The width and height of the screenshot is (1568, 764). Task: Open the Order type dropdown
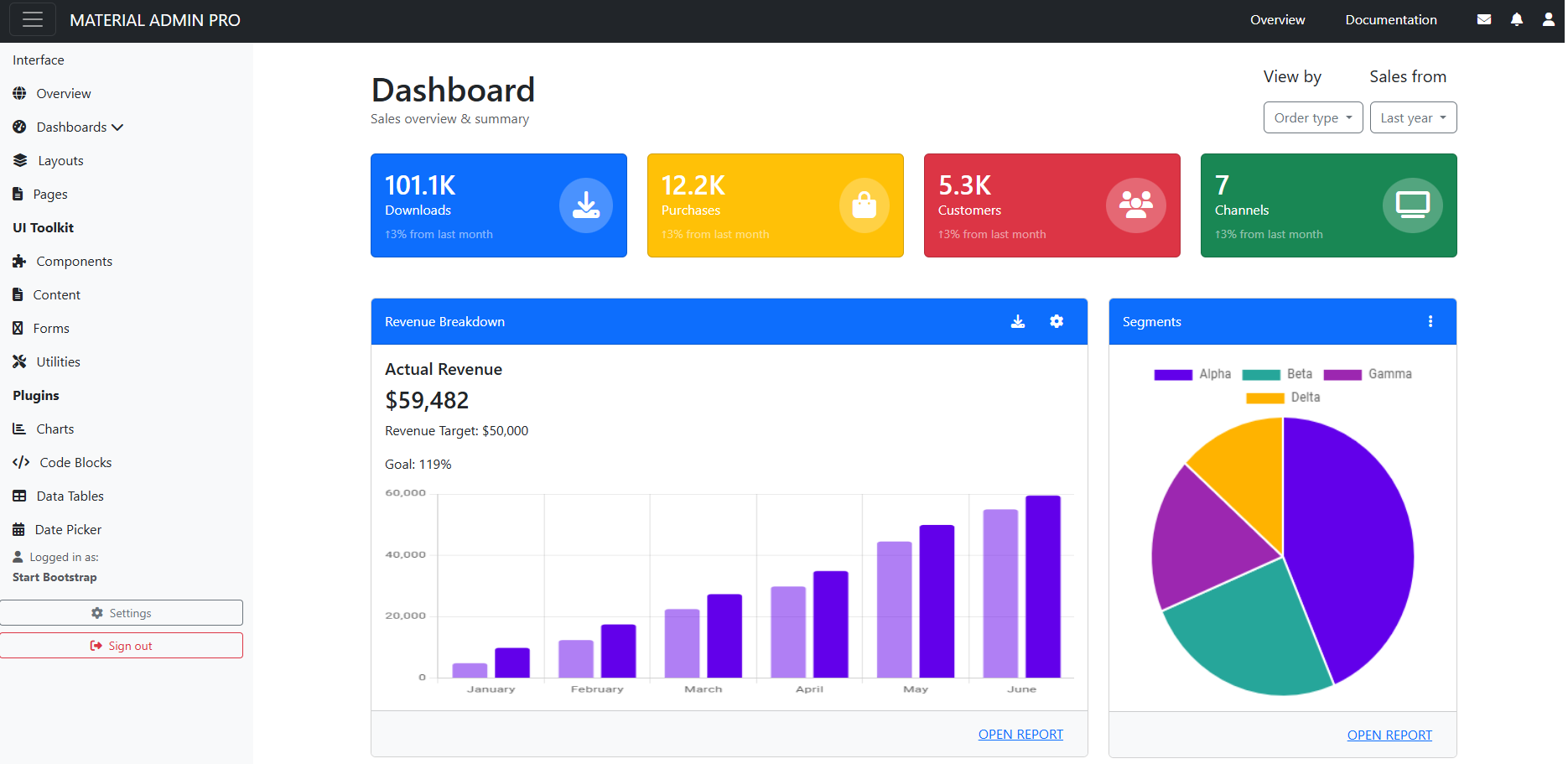tap(1313, 117)
